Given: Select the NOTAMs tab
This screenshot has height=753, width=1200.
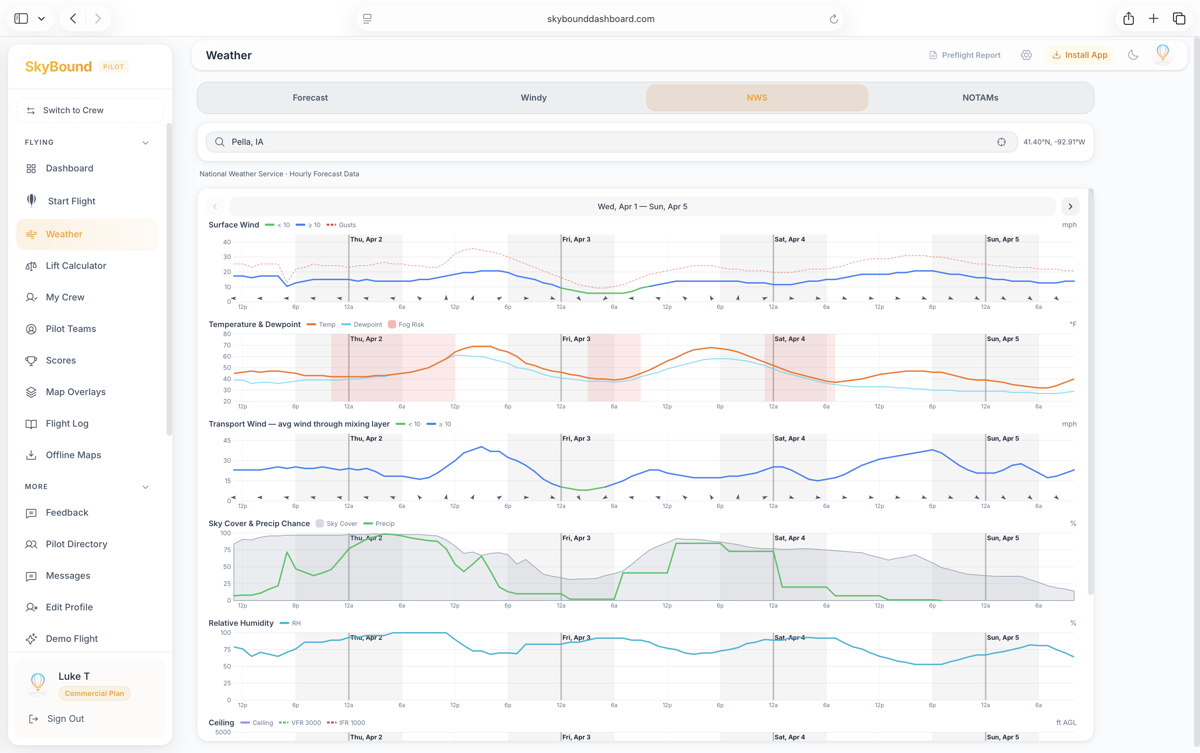Looking at the screenshot, I should [x=980, y=98].
